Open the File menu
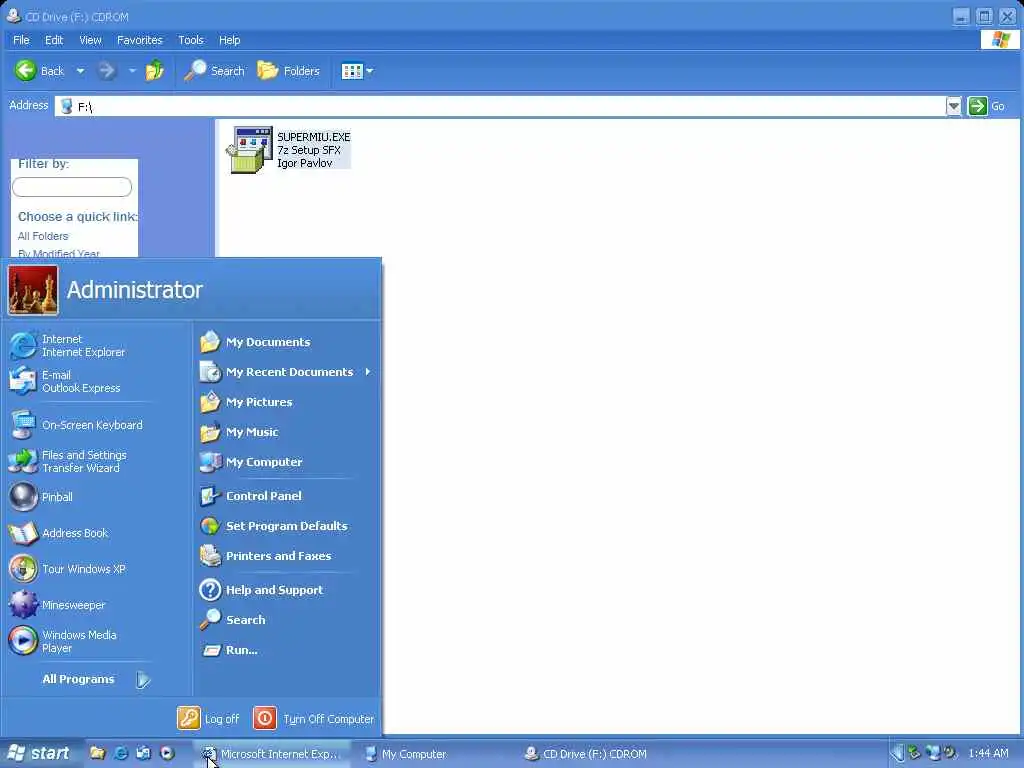 (x=21, y=40)
